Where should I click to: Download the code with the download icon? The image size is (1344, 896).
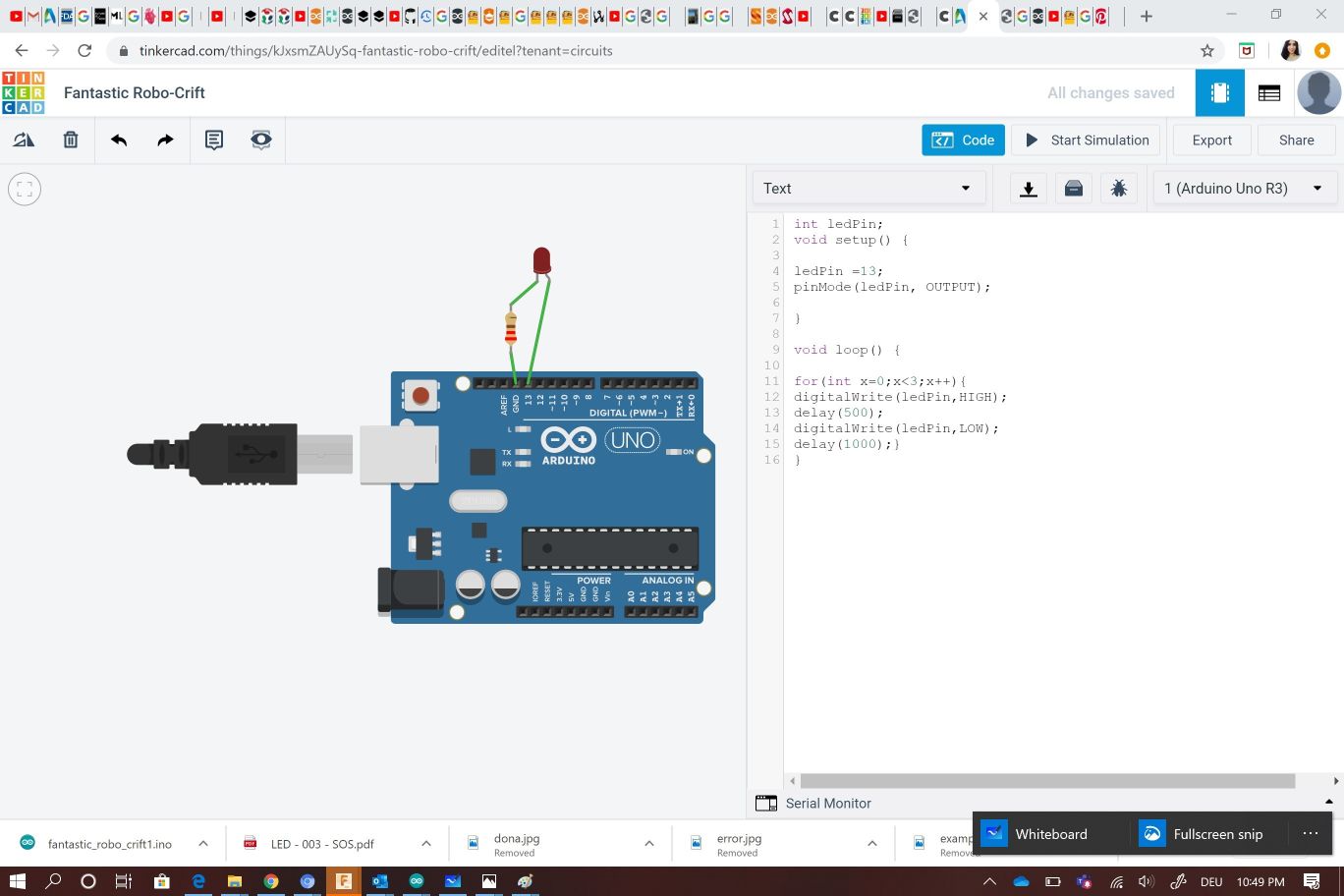point(1029,189)
